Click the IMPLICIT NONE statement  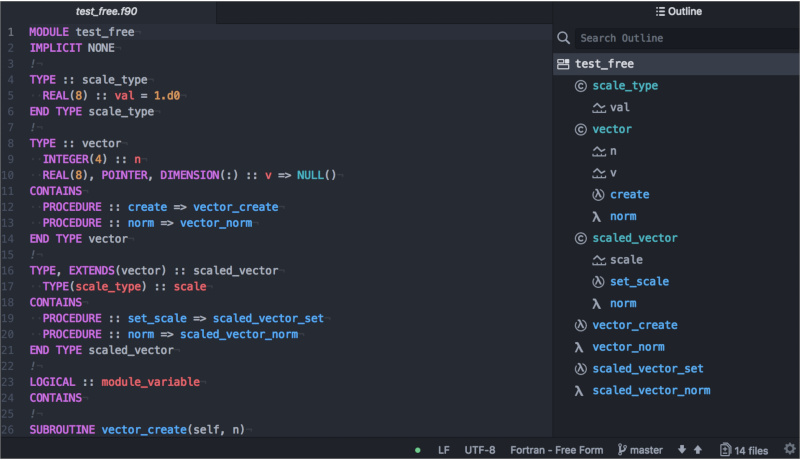72,48
